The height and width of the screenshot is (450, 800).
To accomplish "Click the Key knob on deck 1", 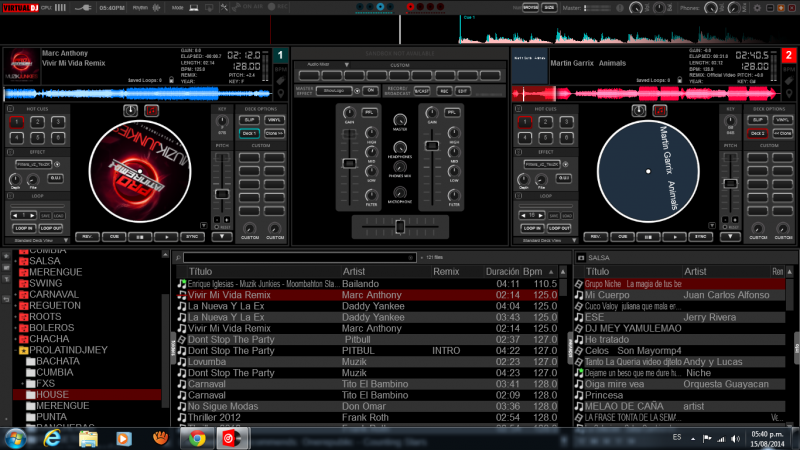I will point(222,121).
